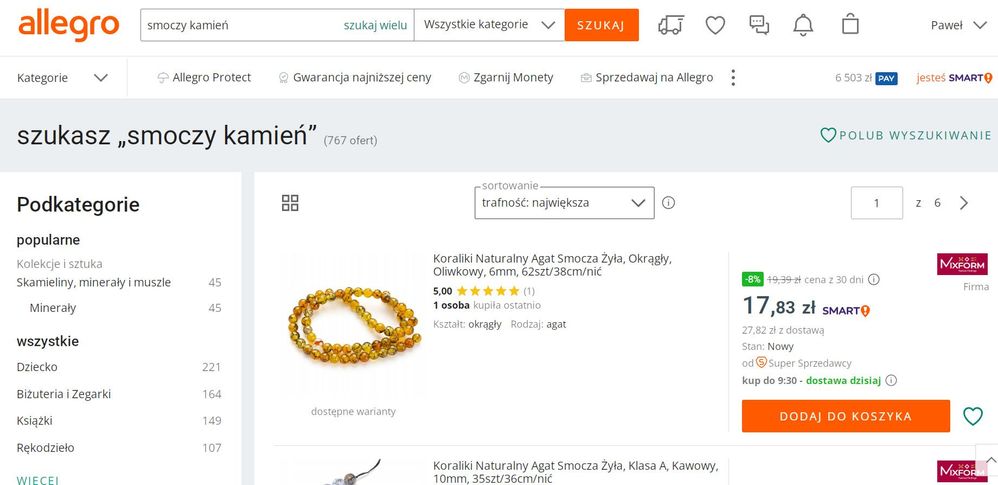Screen dimensions: 998x485
Task: Expand the Wszystkie kategorie dropdown
Action: pyautogui.click(x=489, y=25)
